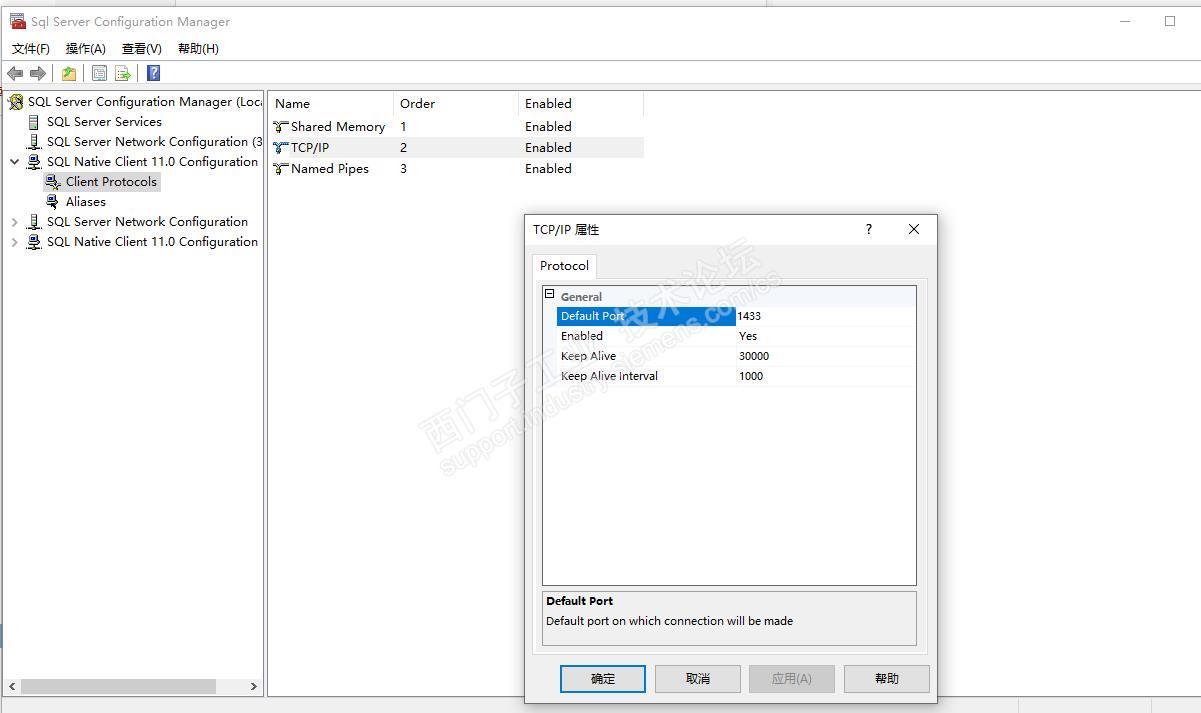Click the app icon in the title bar
The height and width of the screenshot is (713, 1201).
(18, 21)
